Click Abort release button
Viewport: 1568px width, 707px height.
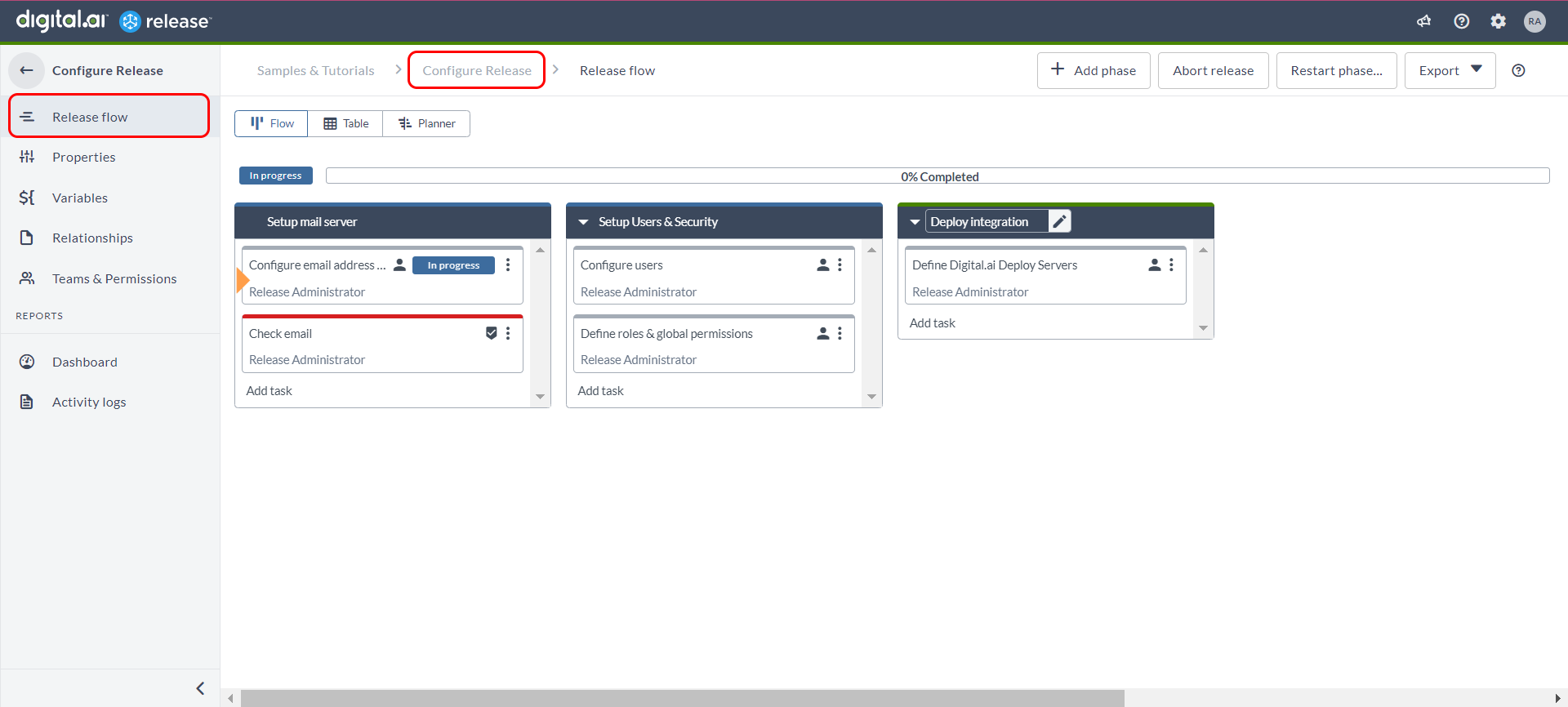(x=1213, y=70)
